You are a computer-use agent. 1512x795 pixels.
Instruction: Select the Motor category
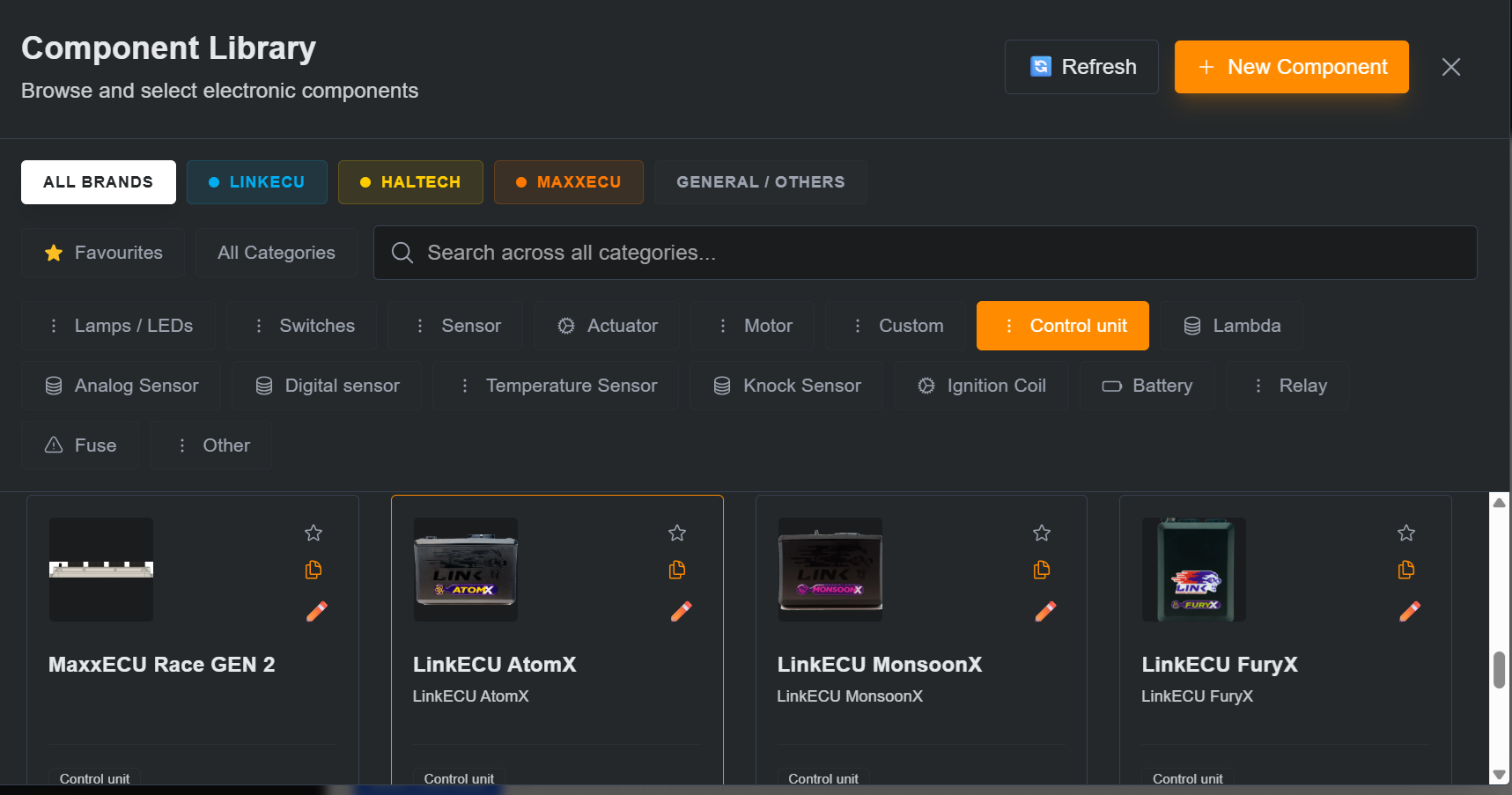point(753,326)
